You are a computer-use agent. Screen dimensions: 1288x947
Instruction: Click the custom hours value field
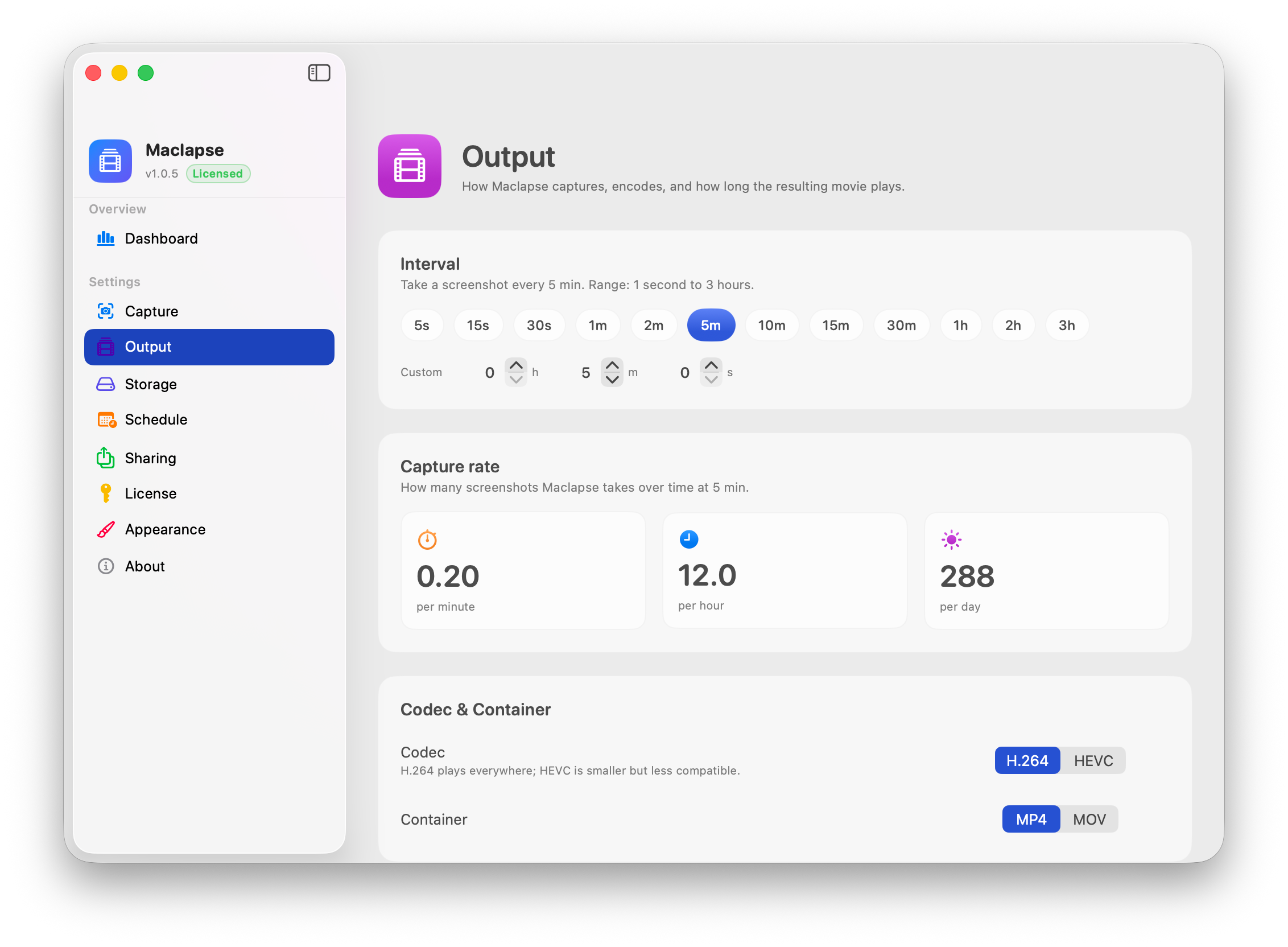click(x=489, y=373)
